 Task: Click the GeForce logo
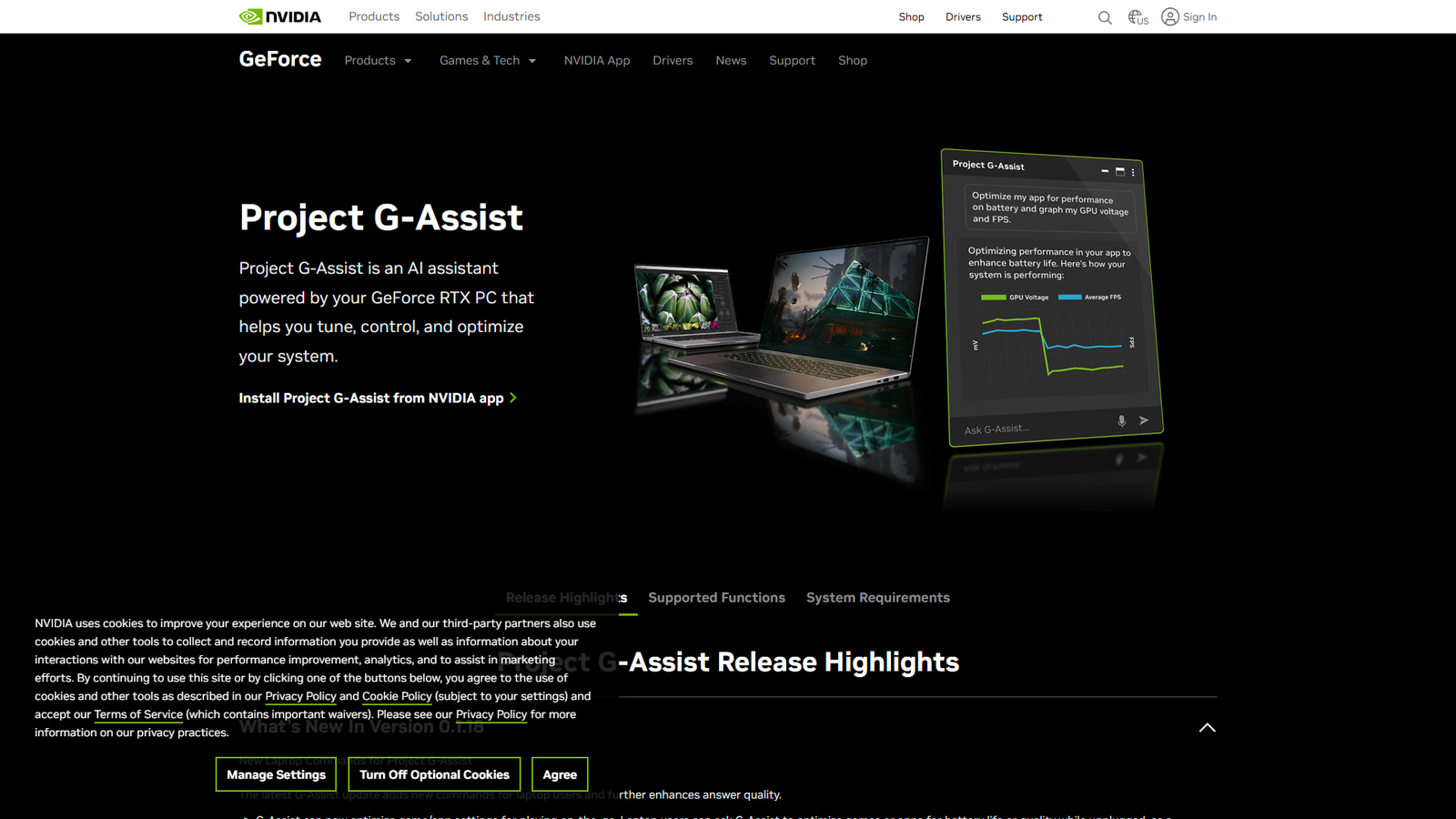point(279,59)
